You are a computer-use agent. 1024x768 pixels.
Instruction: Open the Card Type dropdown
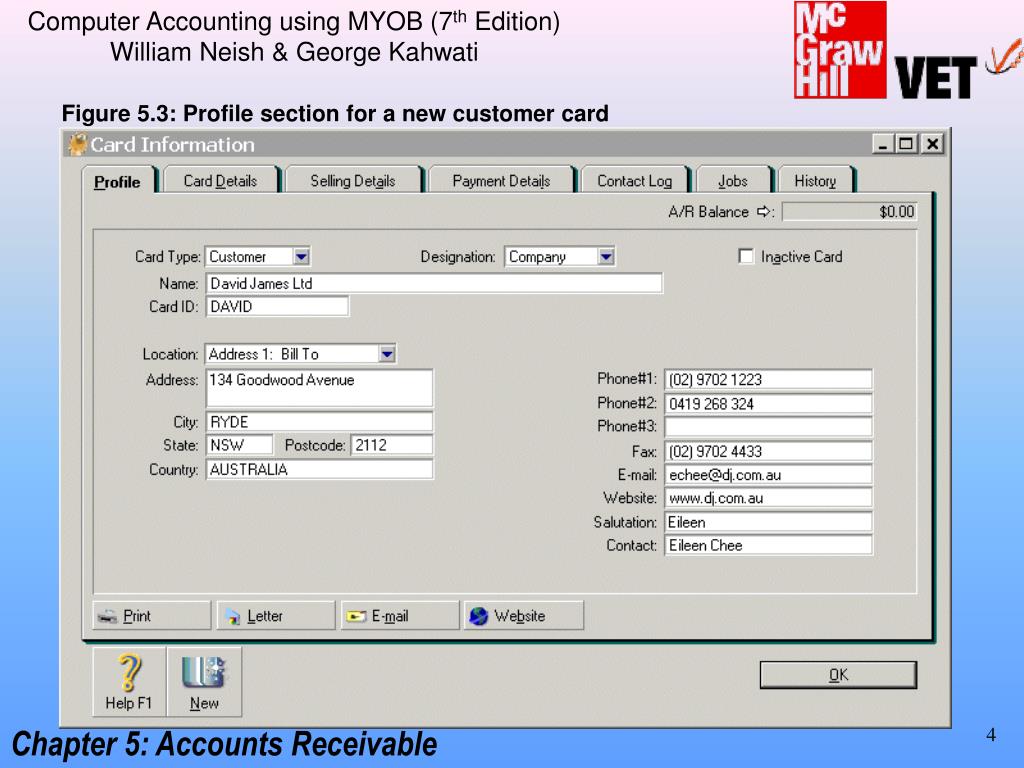[x=301, y=257]
